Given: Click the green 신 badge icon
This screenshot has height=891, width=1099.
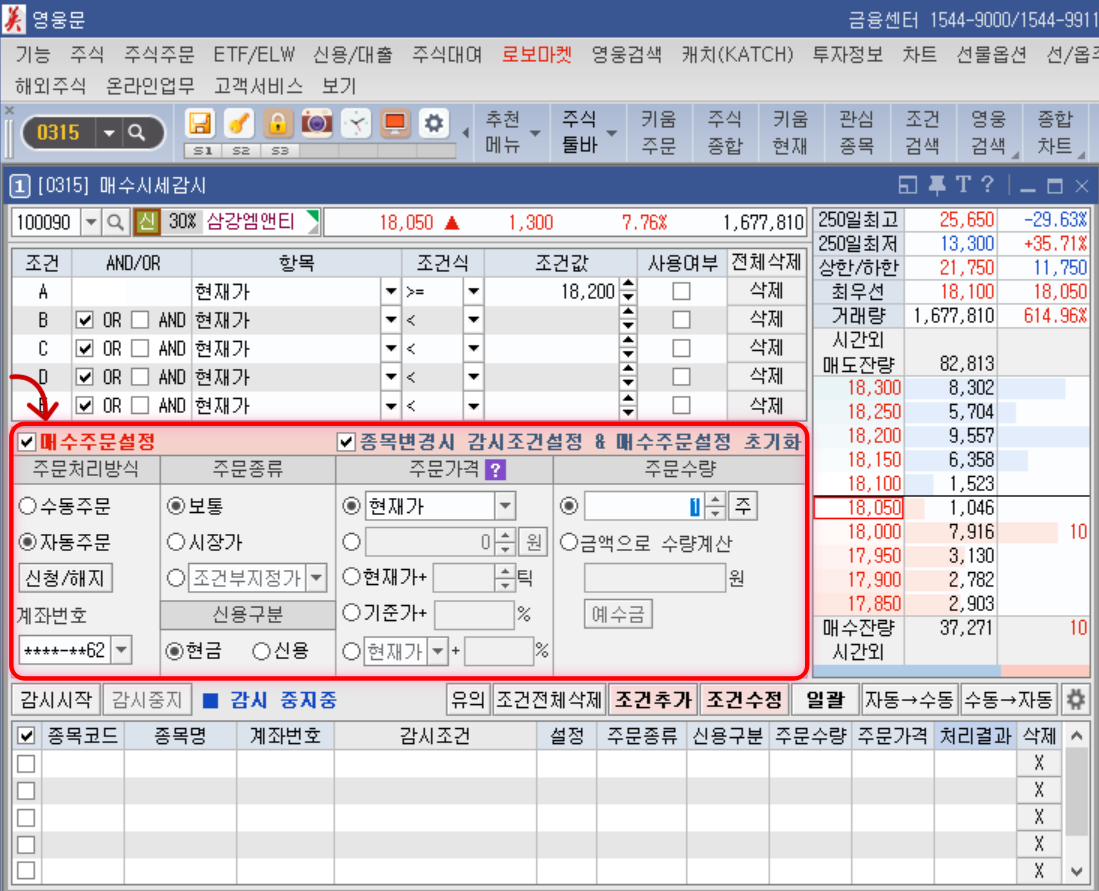Looking at the screenshot, I should point(146,222).
